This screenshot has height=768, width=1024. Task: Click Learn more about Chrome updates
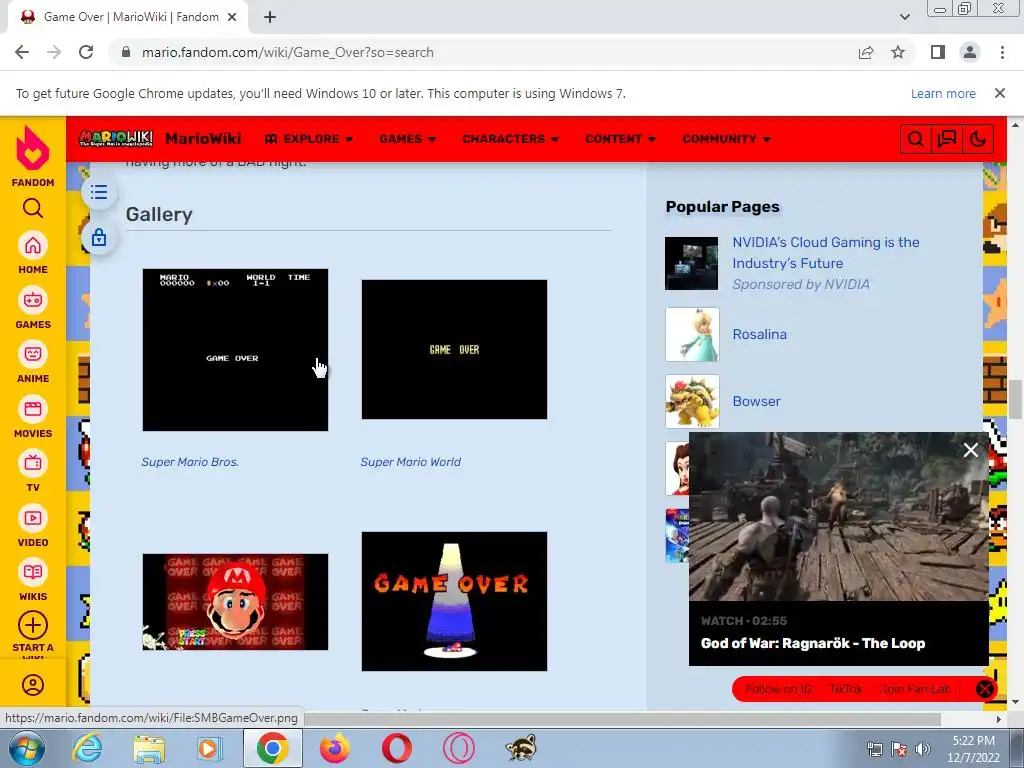pyautogui.click(x=943, y=93)
